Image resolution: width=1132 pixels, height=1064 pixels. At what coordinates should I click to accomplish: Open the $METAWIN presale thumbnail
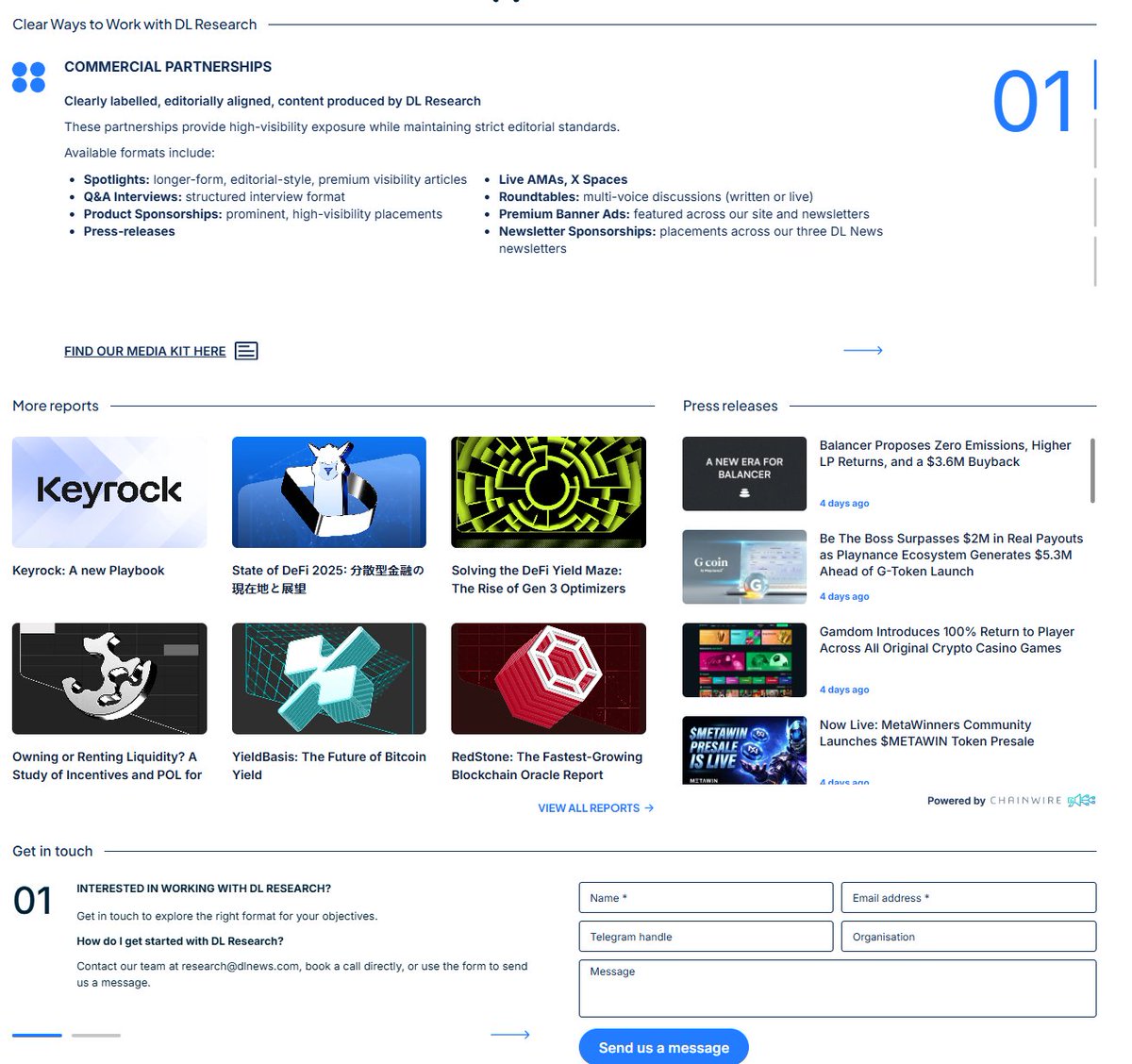pyautogui.click(x=744, y=751)
